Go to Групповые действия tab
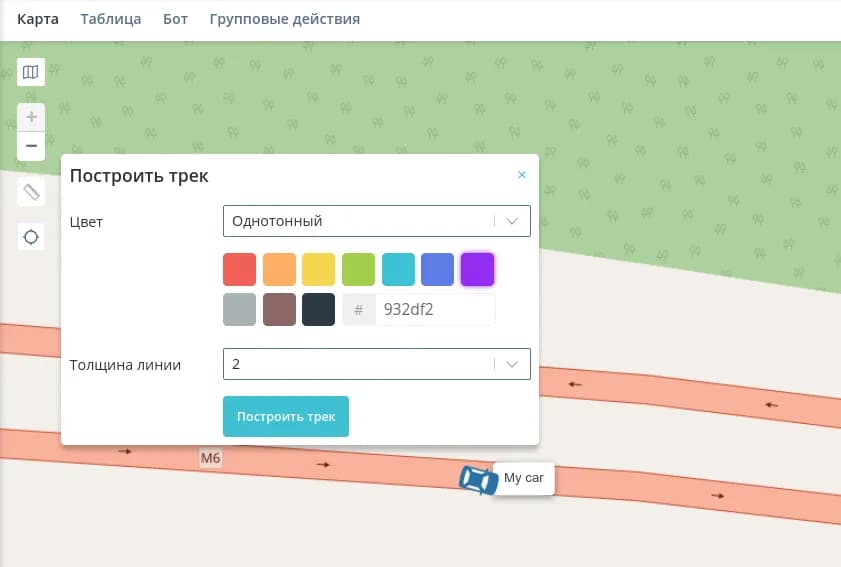Viewport: 841px width, 567px height. pos(284,19)
